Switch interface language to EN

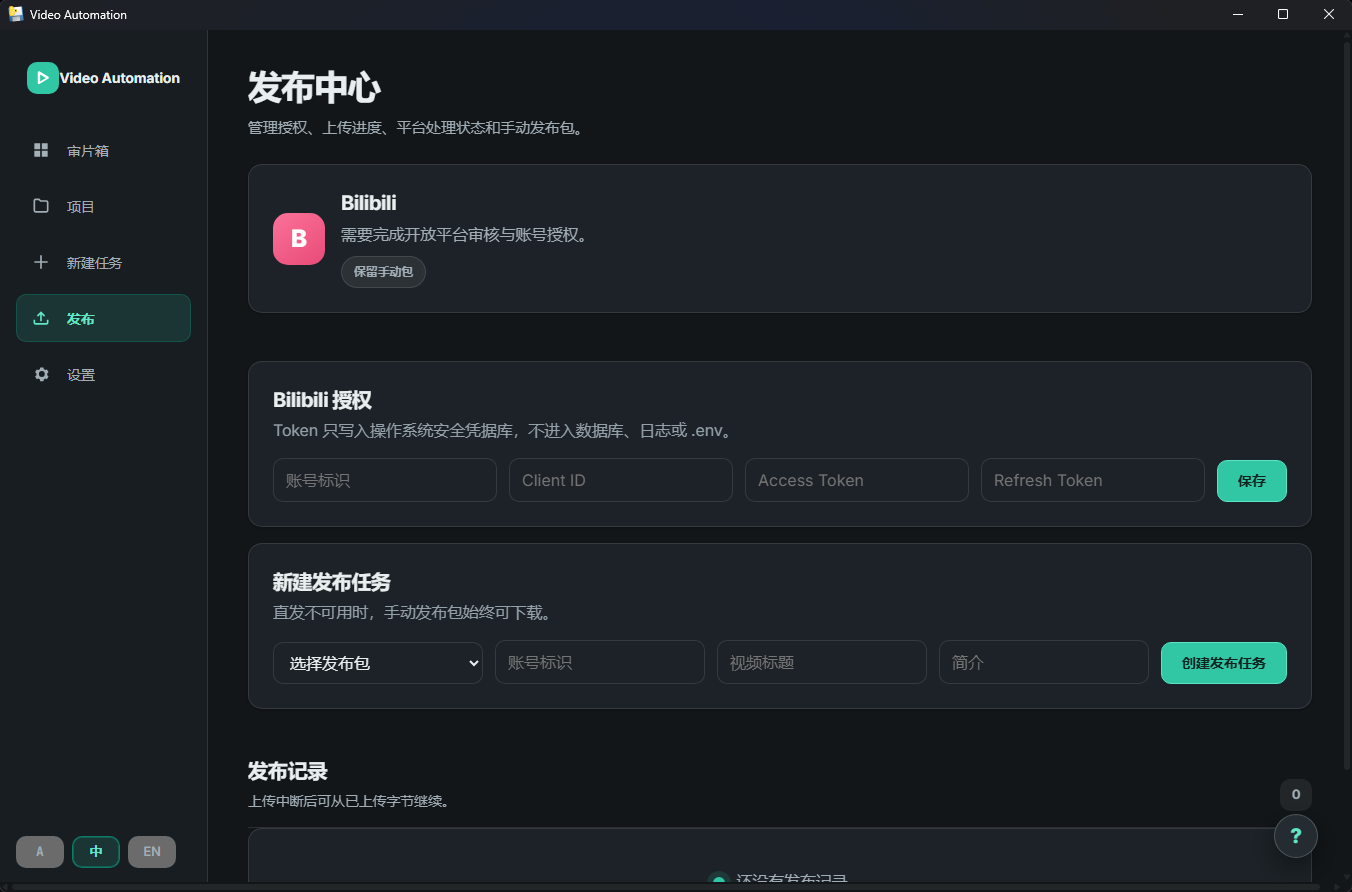pos(152,852)
